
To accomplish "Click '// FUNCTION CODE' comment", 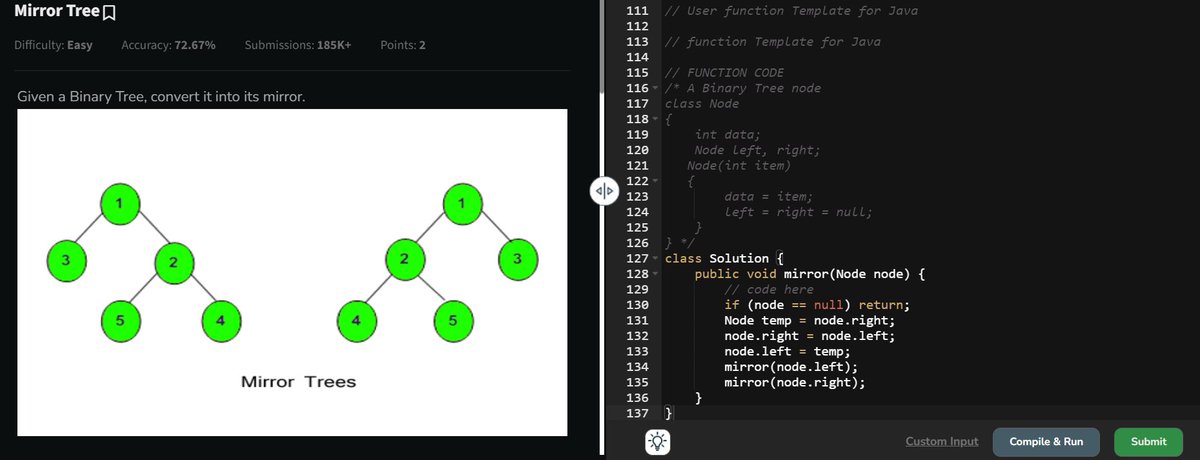I will click(x=724, y=73).
